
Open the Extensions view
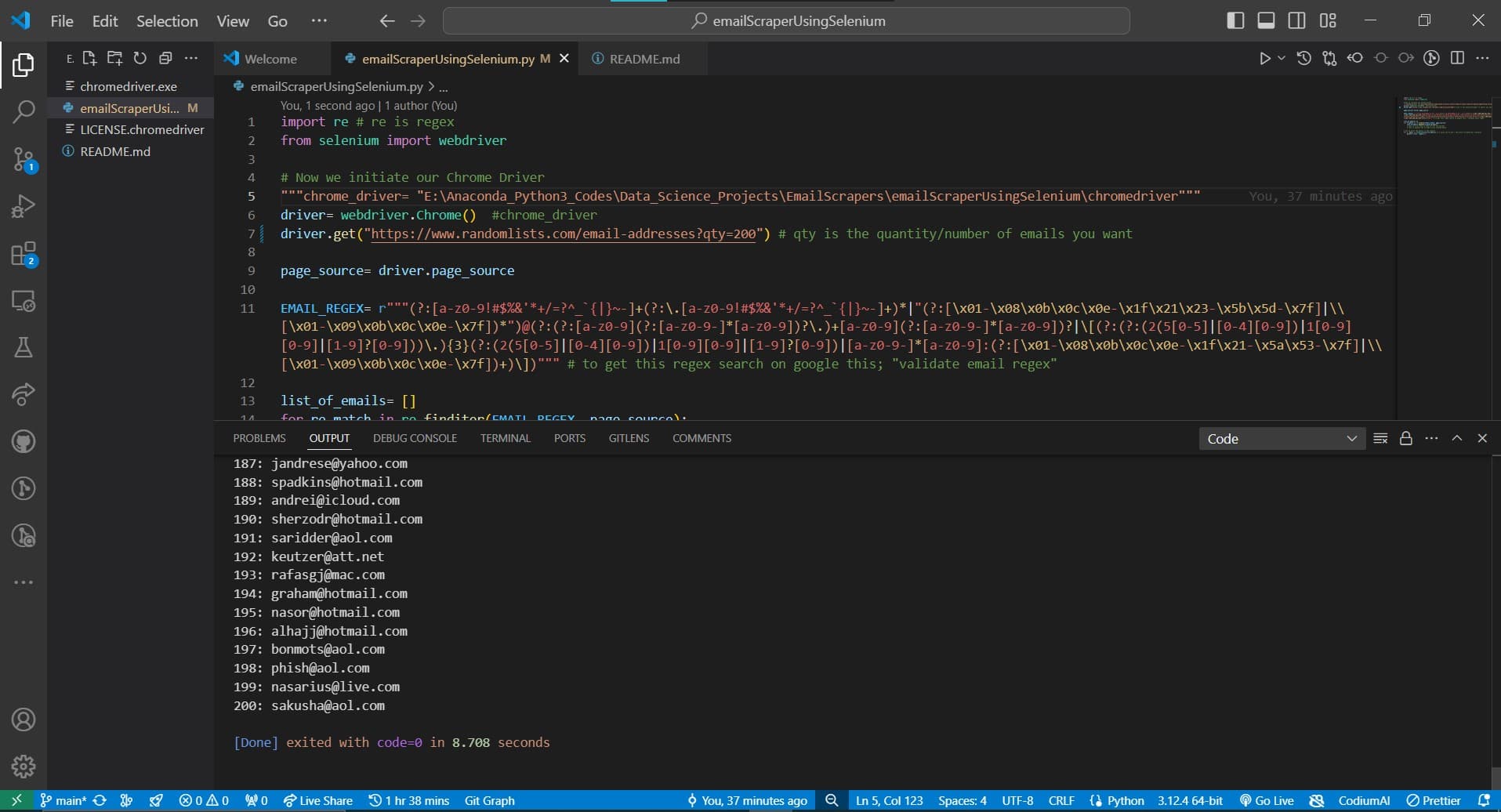(24, 253)
